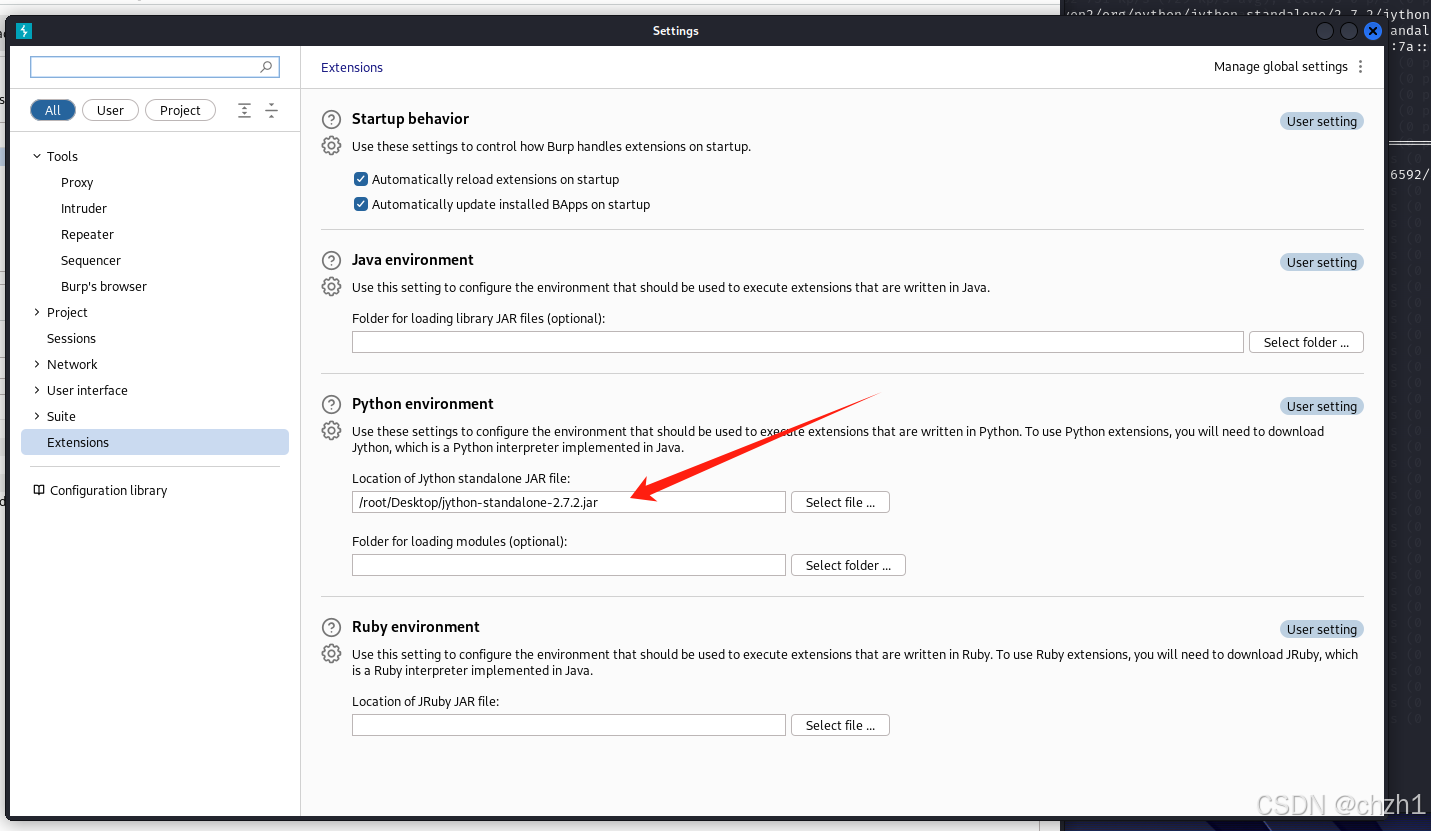
Task: Open Proxy settings in the tree
Action: (77, 182)
